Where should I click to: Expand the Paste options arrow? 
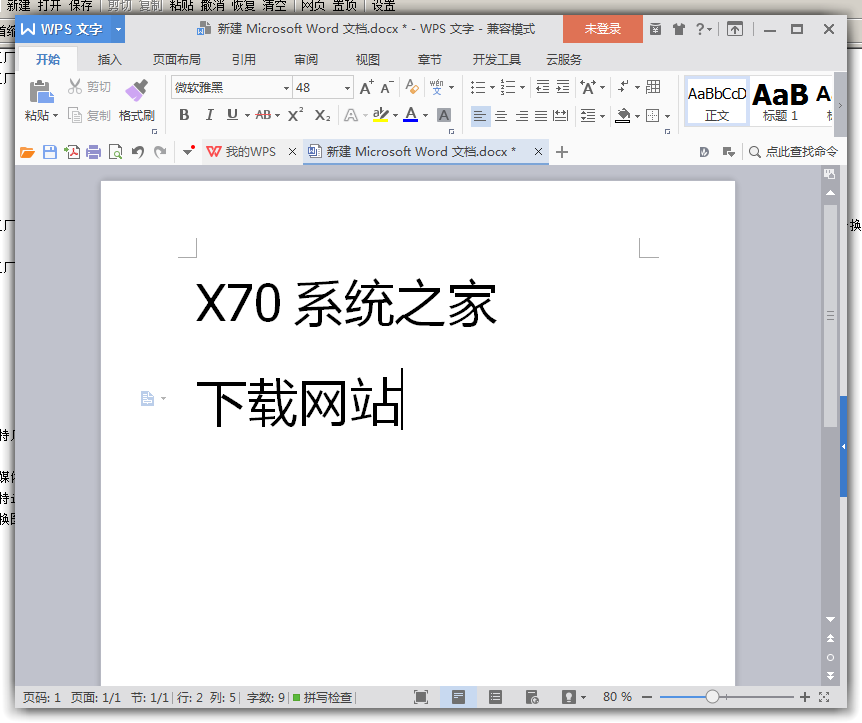[56, 115]
